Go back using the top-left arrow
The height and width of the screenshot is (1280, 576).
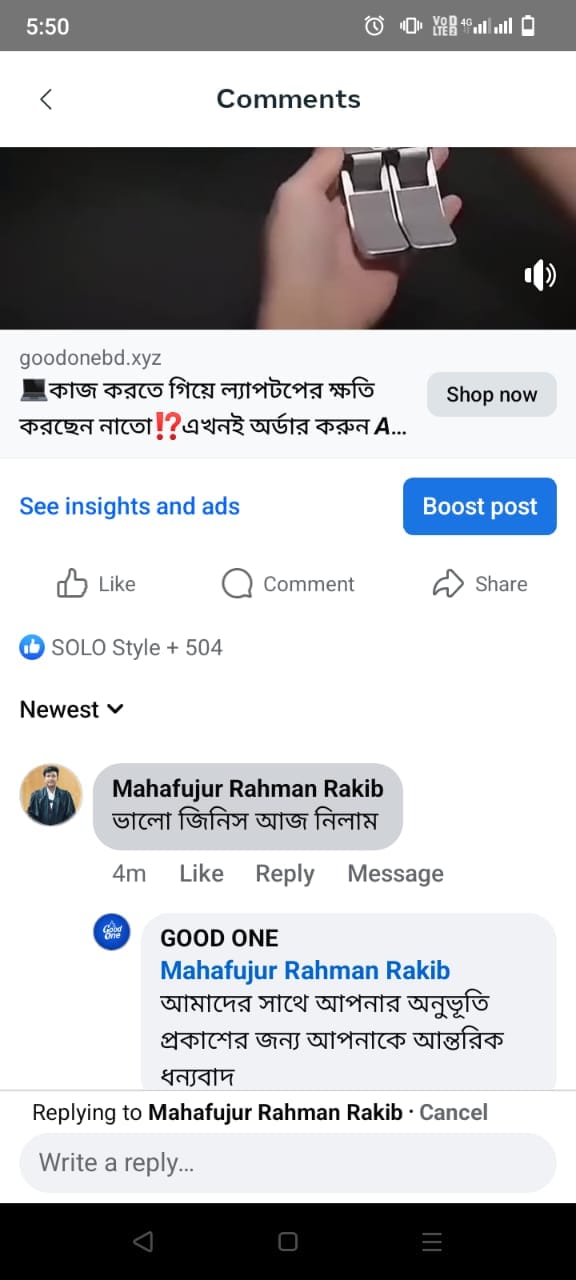[x=46, y=99]
